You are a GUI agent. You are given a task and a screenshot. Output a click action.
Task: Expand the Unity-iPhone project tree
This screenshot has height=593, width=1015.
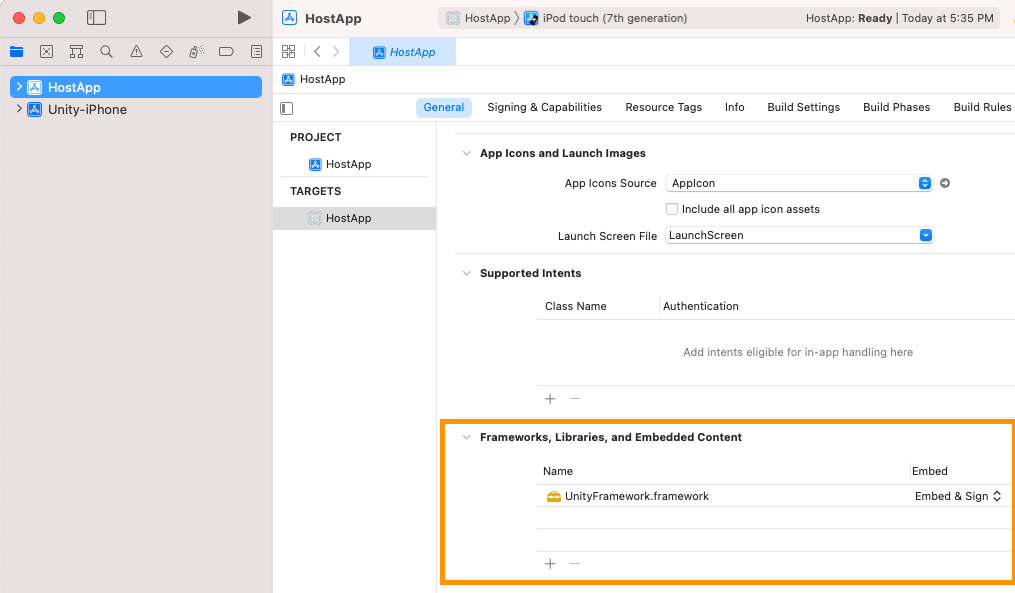(19, 109)
